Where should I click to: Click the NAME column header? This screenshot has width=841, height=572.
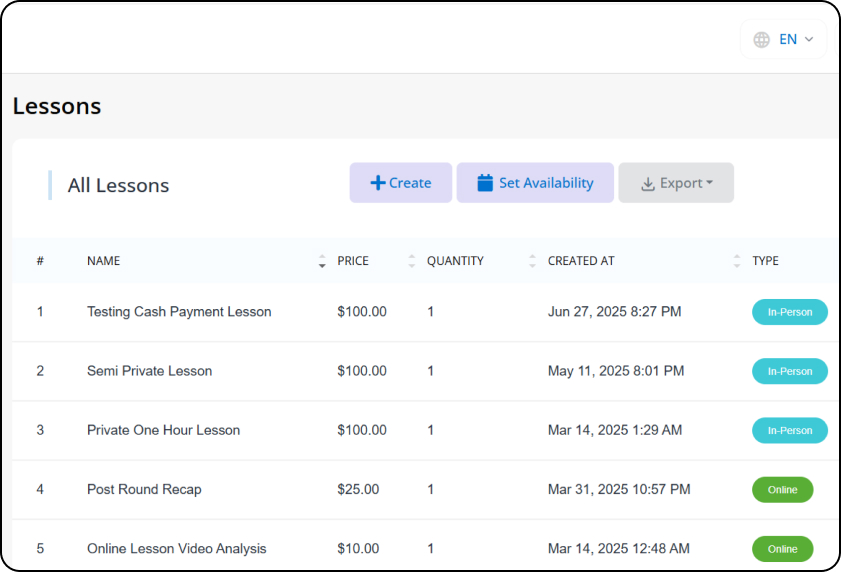pyautogui.click(x=104, y=261)
